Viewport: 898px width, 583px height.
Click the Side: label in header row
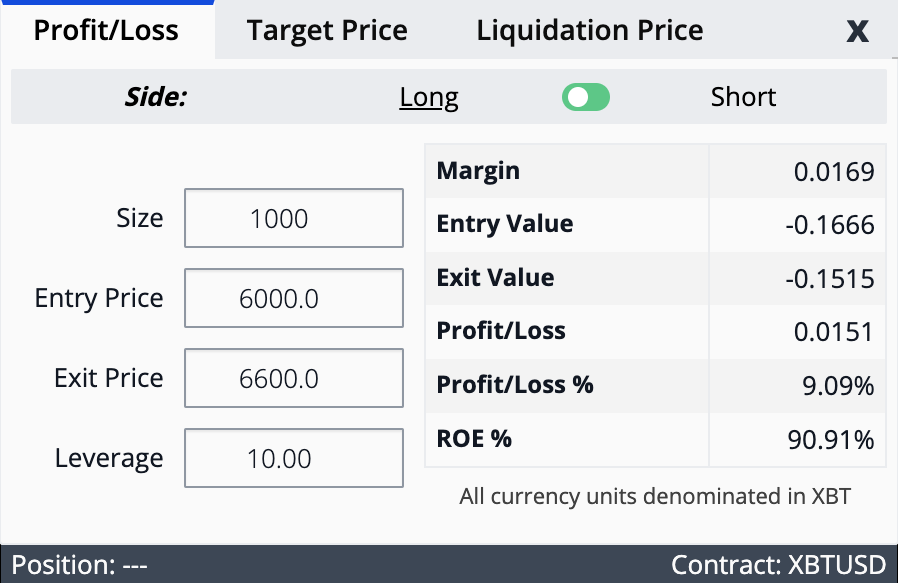[156, 97]
